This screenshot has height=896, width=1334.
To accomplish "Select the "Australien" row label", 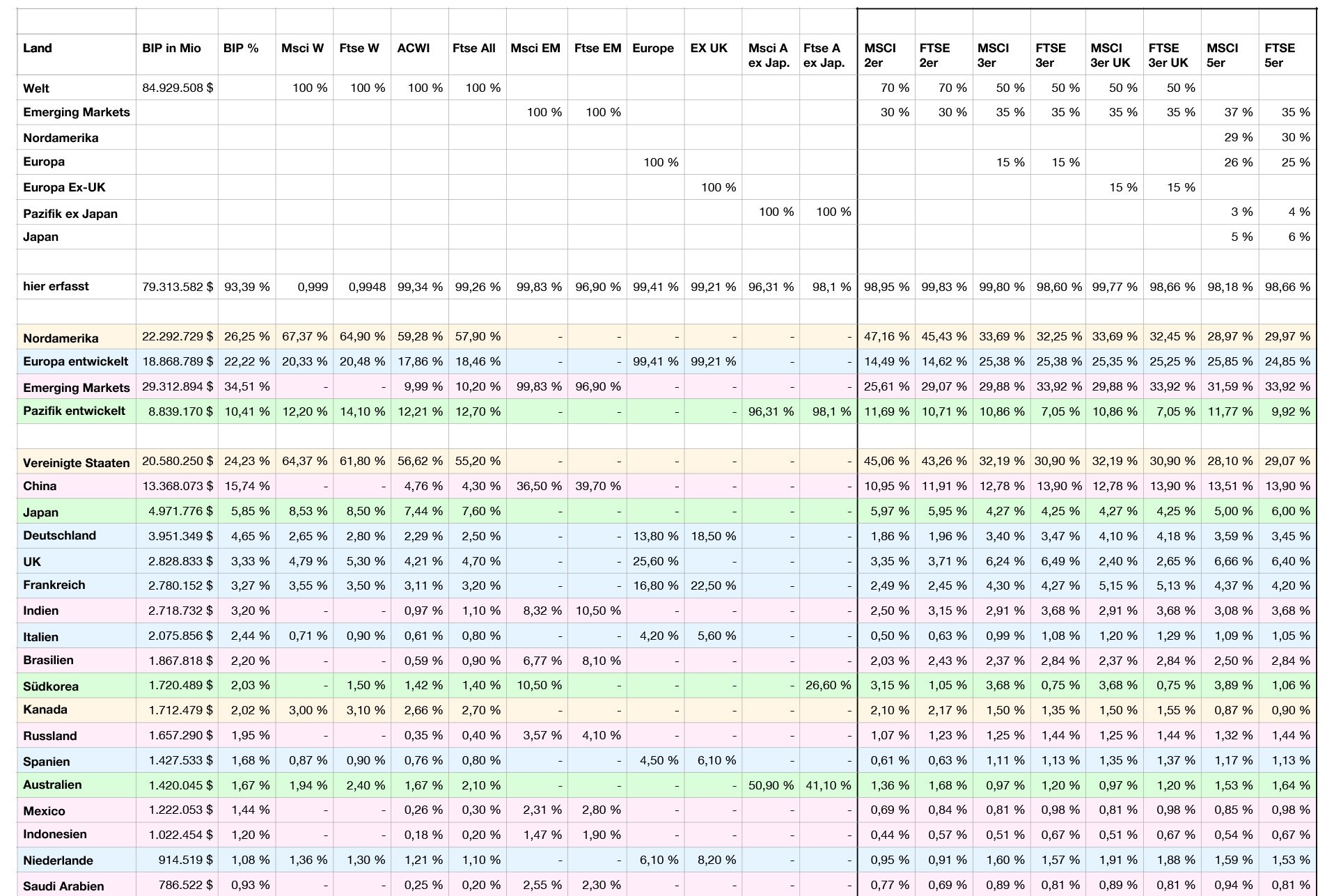I will click(x=52, y=785).
